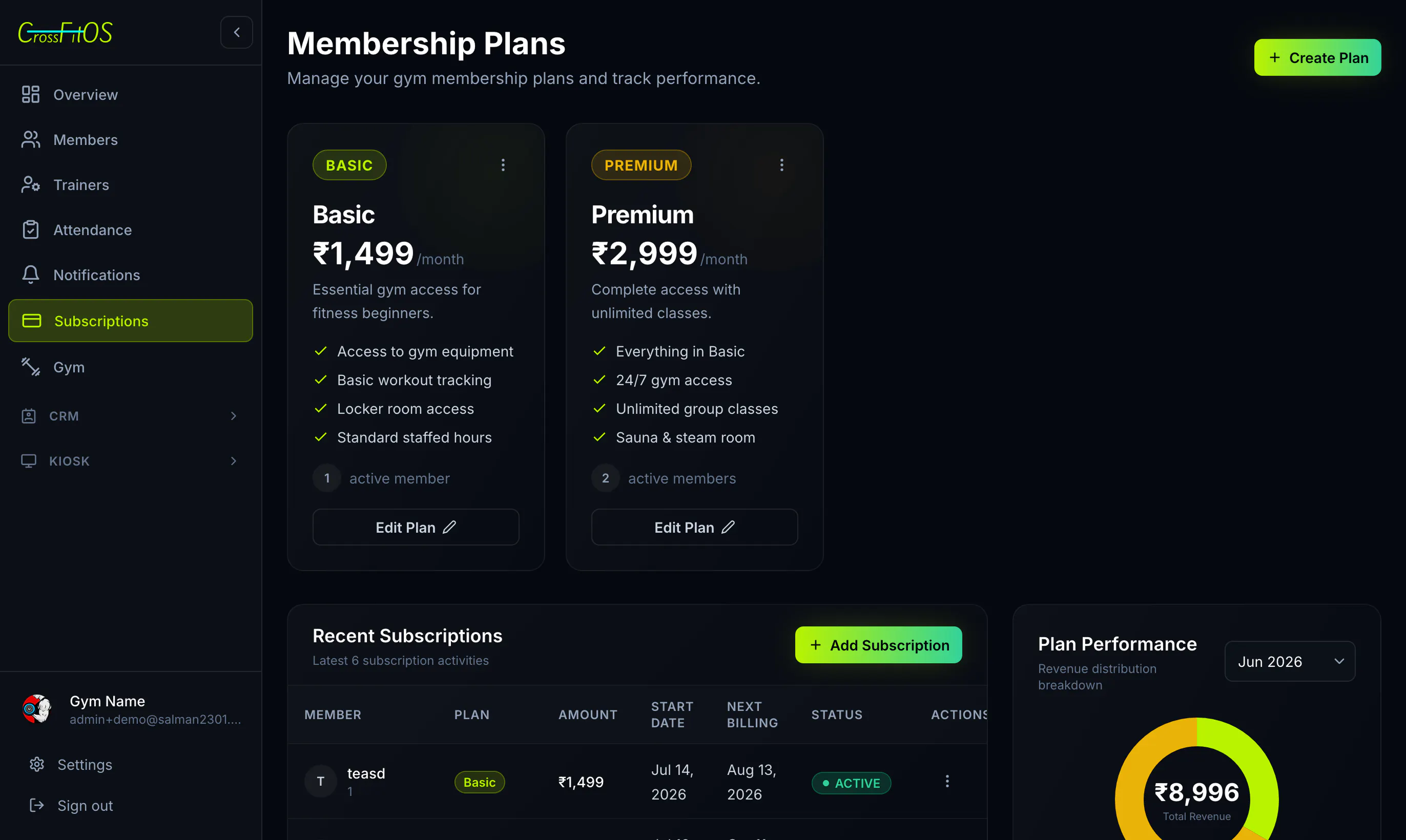The image size is (1406, 840).
Task: Click the Create Plan button
Action: tap(1317, 58)
